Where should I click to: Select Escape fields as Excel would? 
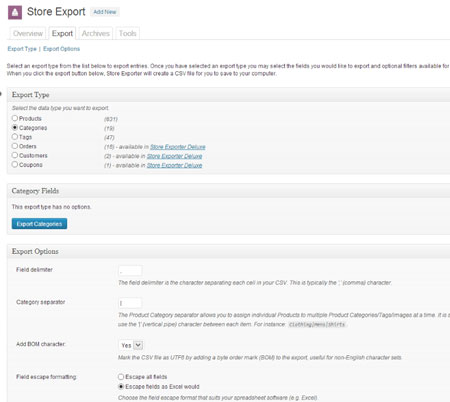point(121,386)
